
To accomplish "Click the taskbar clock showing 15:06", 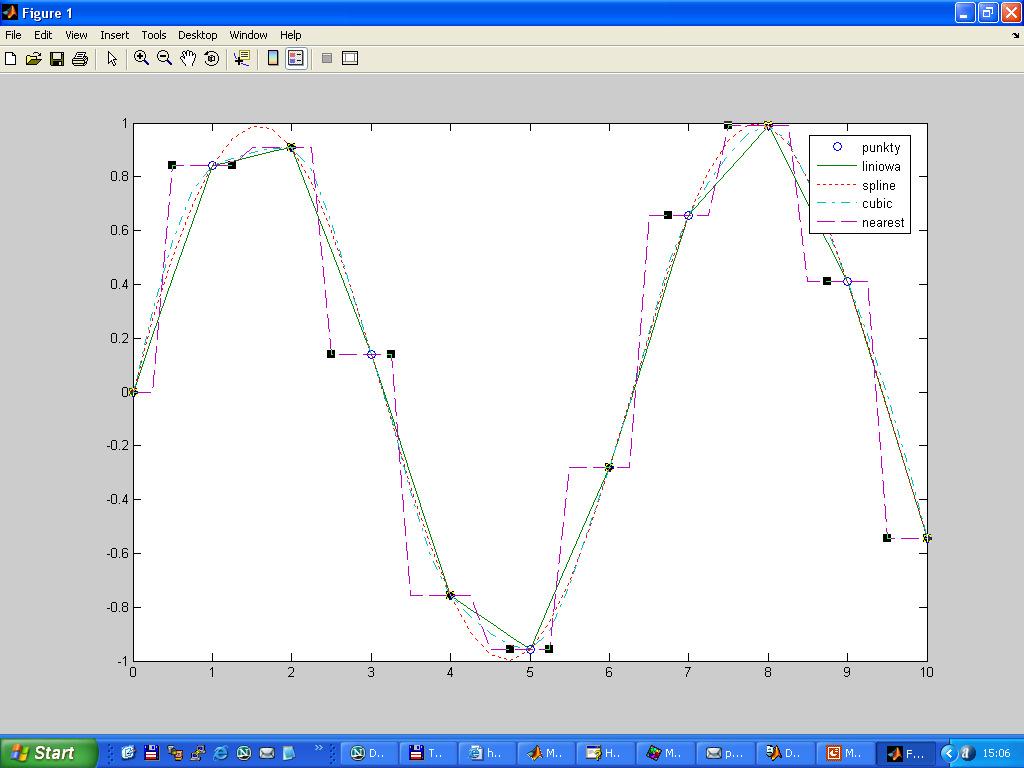I will 996,754.
